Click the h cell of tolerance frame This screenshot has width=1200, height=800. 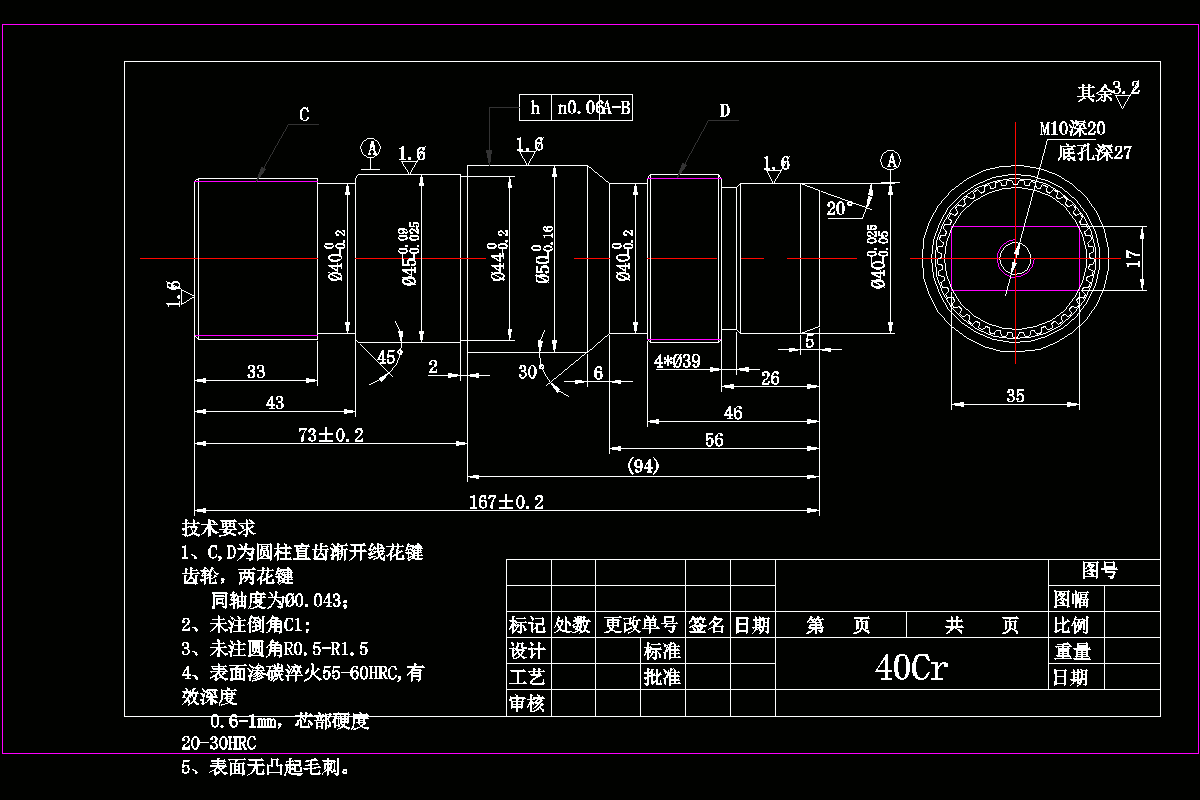tap(535, 108)
